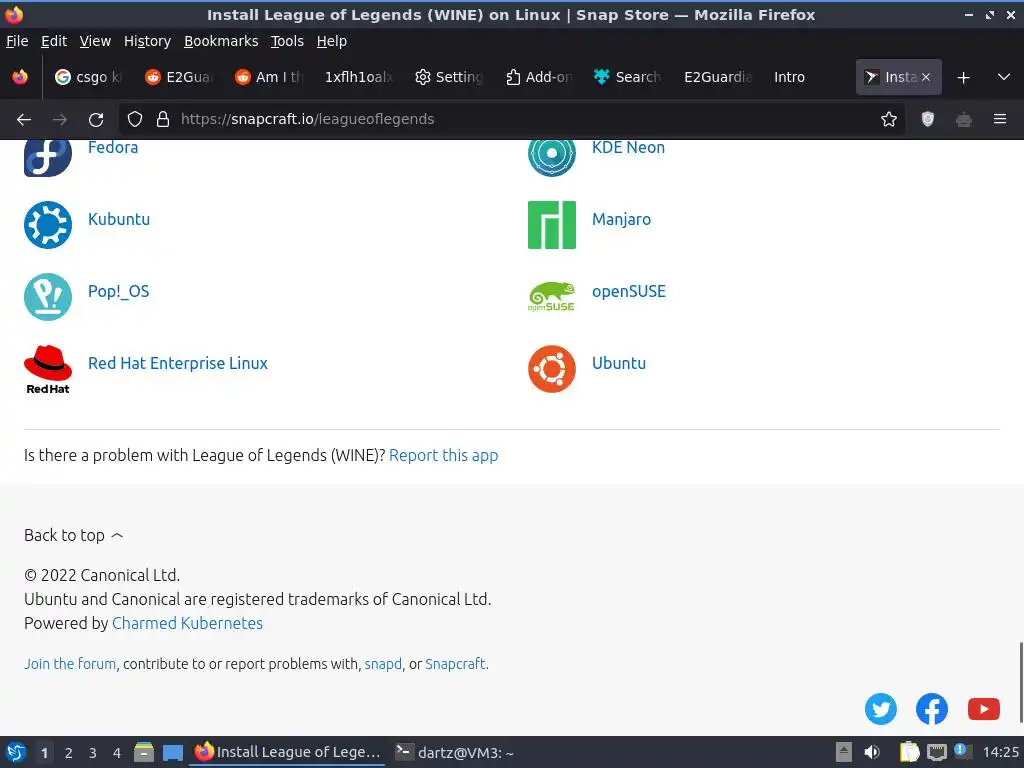Open the Red Hat Enterprise Linux link
The image size is (1024, 768).
coord(178,363)
